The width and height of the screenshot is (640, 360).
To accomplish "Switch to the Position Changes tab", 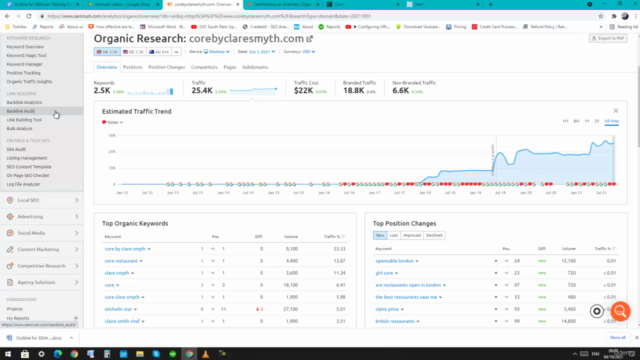I will coord(167,67).
